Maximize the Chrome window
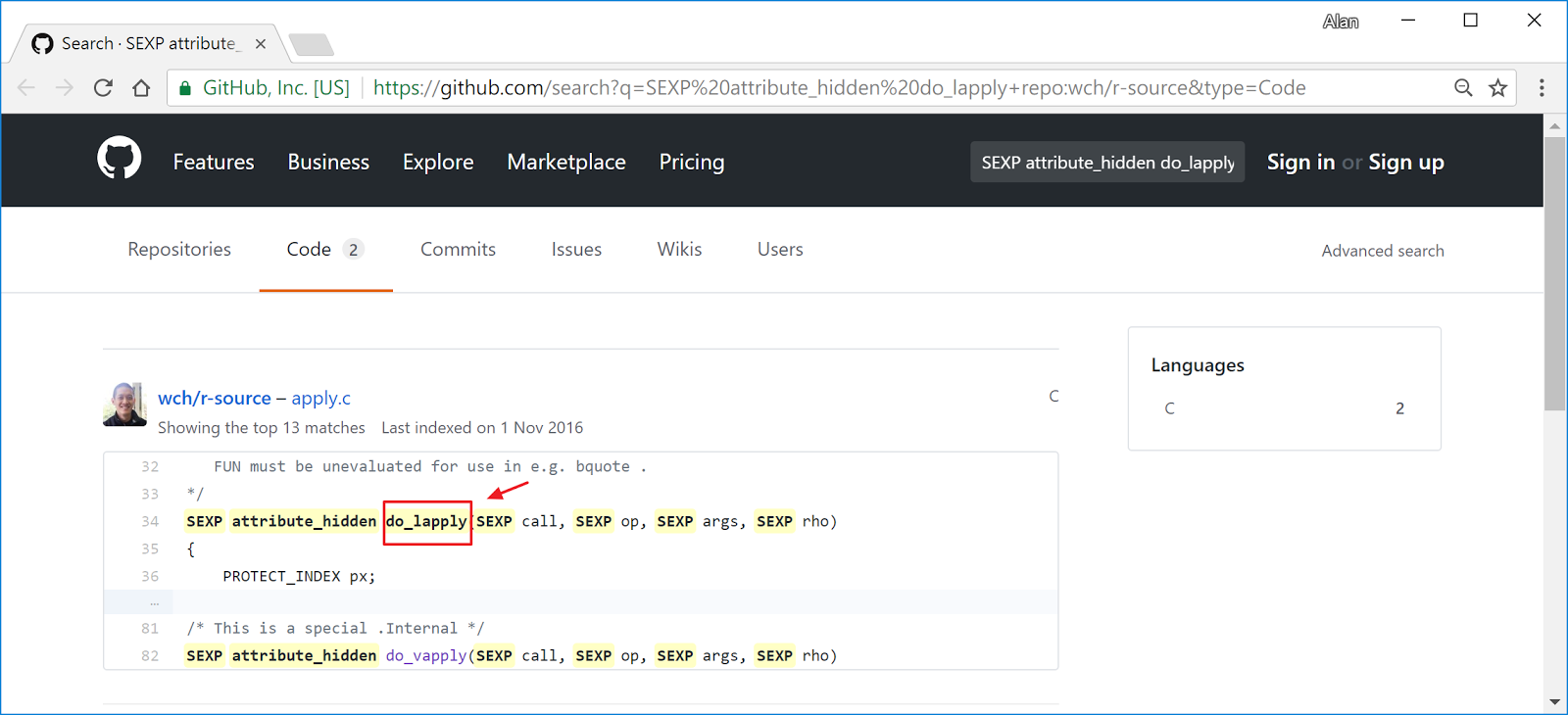This screenshot has height=715, width=1568. pos(1471,21)
